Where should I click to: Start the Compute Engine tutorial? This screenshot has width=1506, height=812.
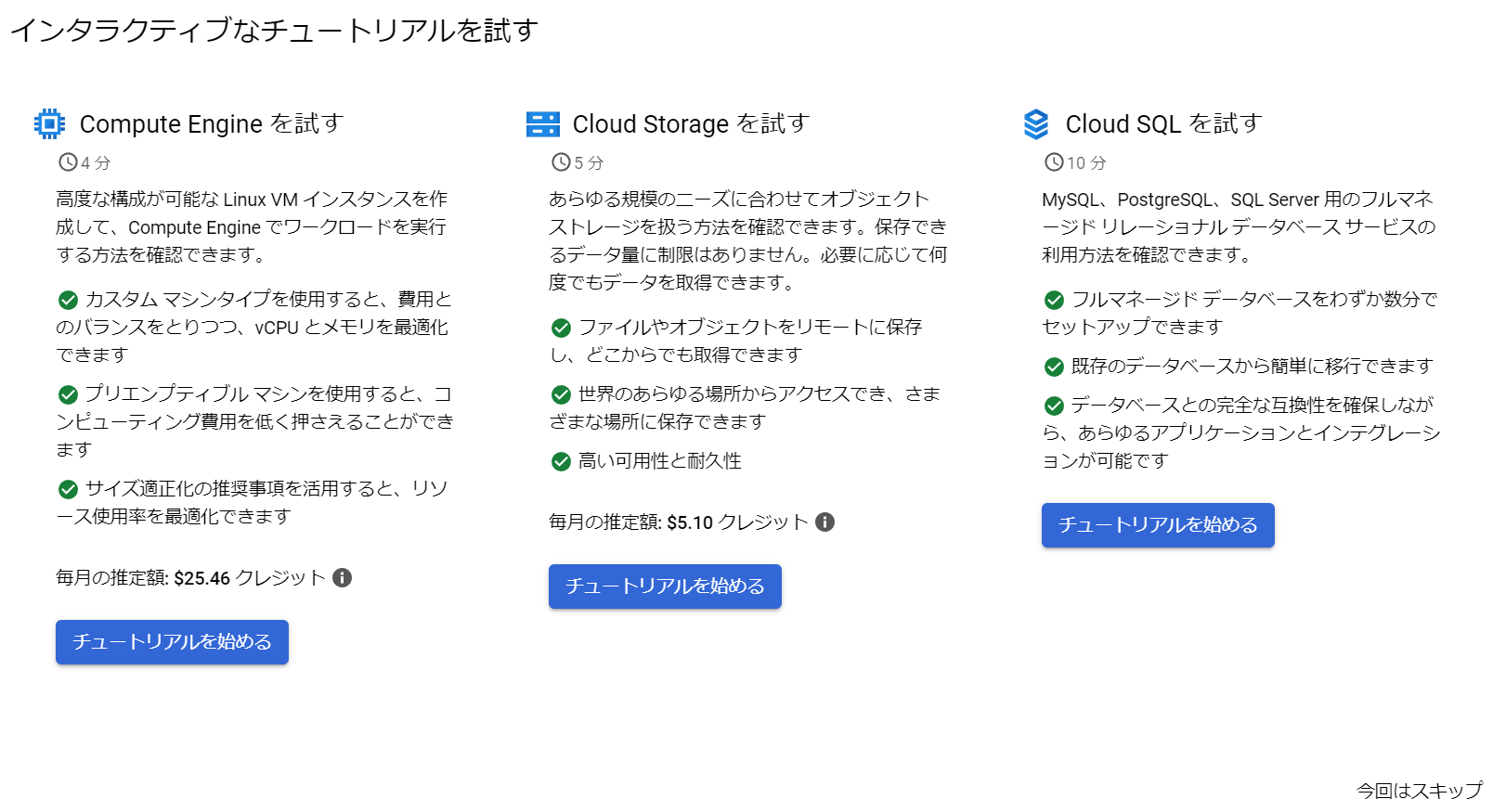click(x=172, y=642)
